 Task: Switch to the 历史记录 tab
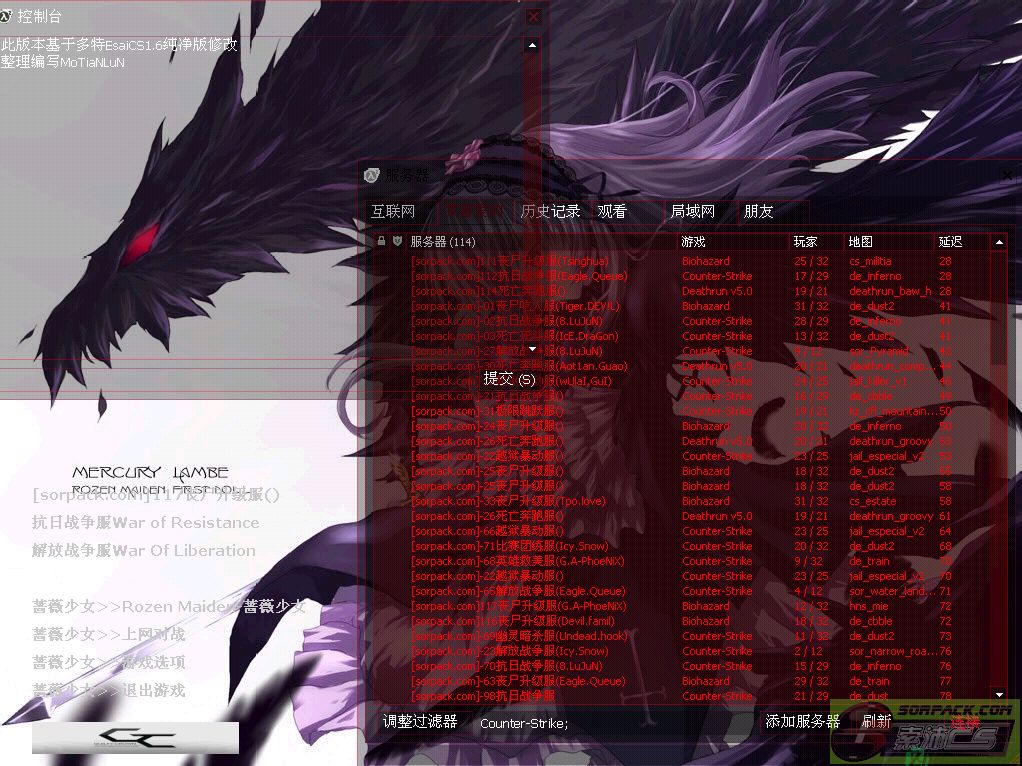pos(550,211)
